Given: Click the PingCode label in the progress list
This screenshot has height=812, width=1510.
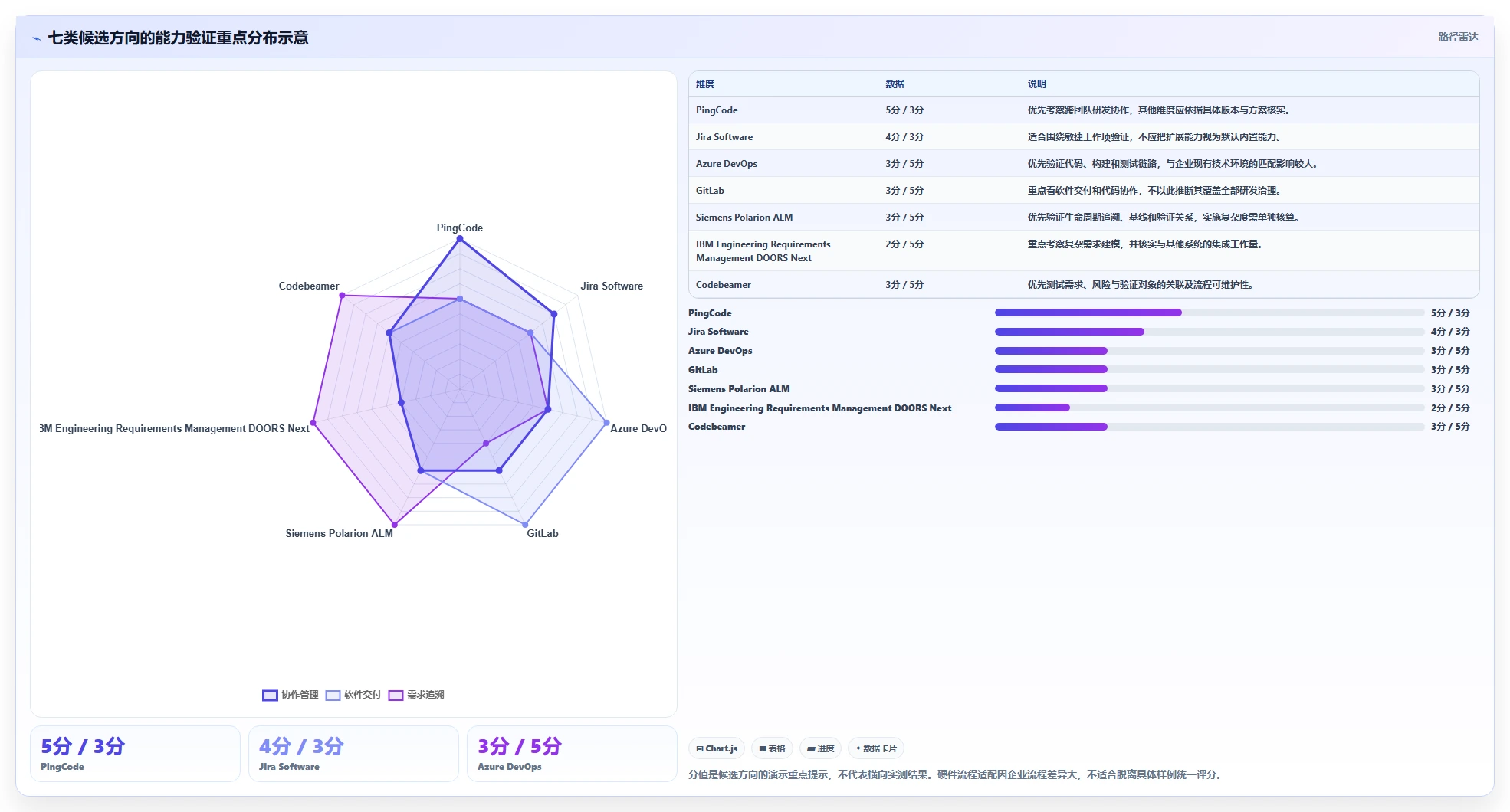Looking at the screenshot, I should click(x=710, y=313).
